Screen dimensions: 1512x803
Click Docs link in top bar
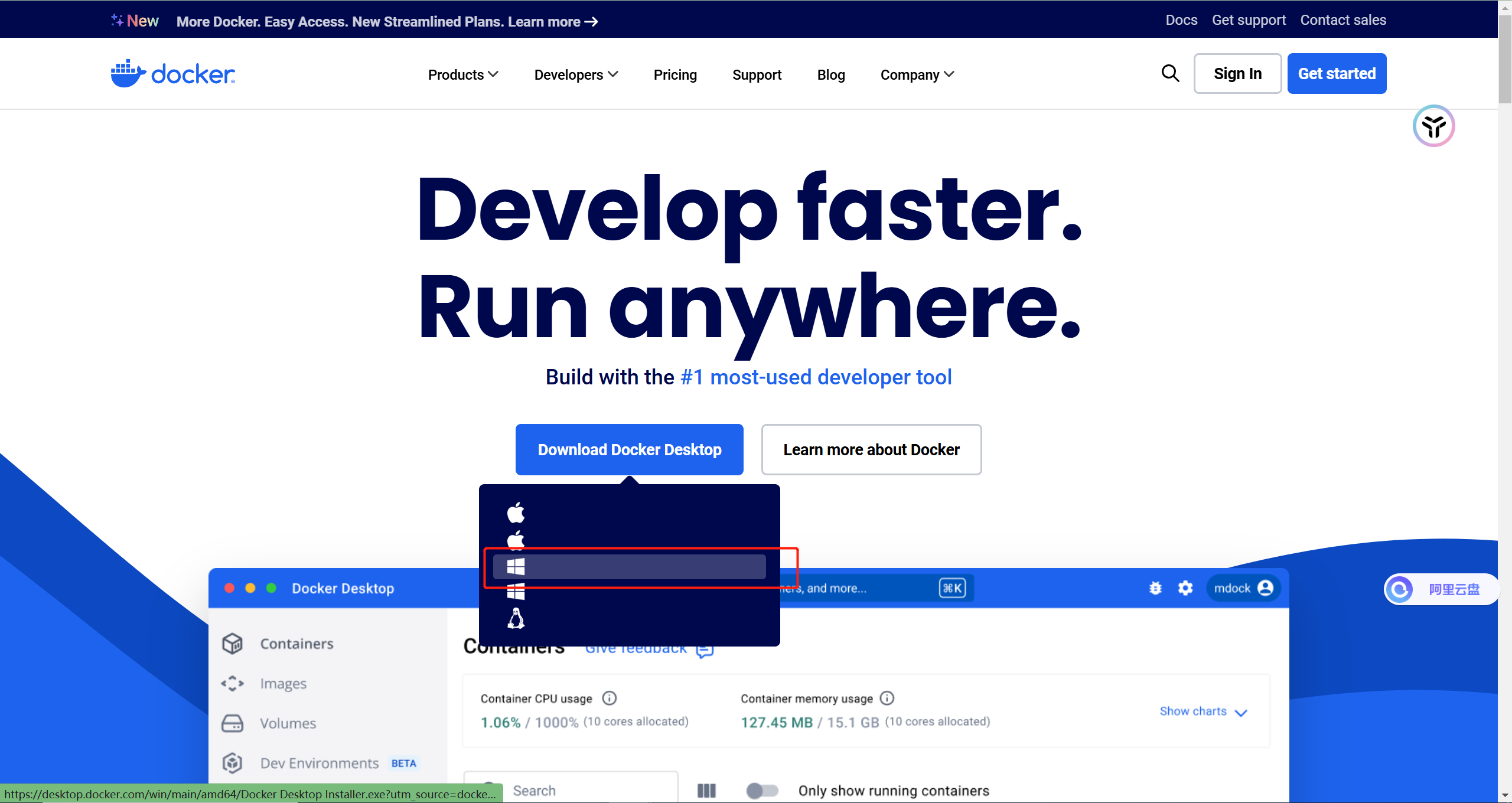click(x=1181, y=20)
